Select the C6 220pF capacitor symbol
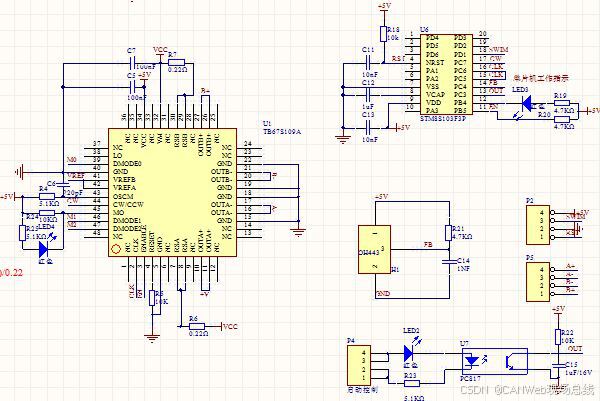Image resolution: width=600 pixels, height=401 pixels. [x=63, y=186]
